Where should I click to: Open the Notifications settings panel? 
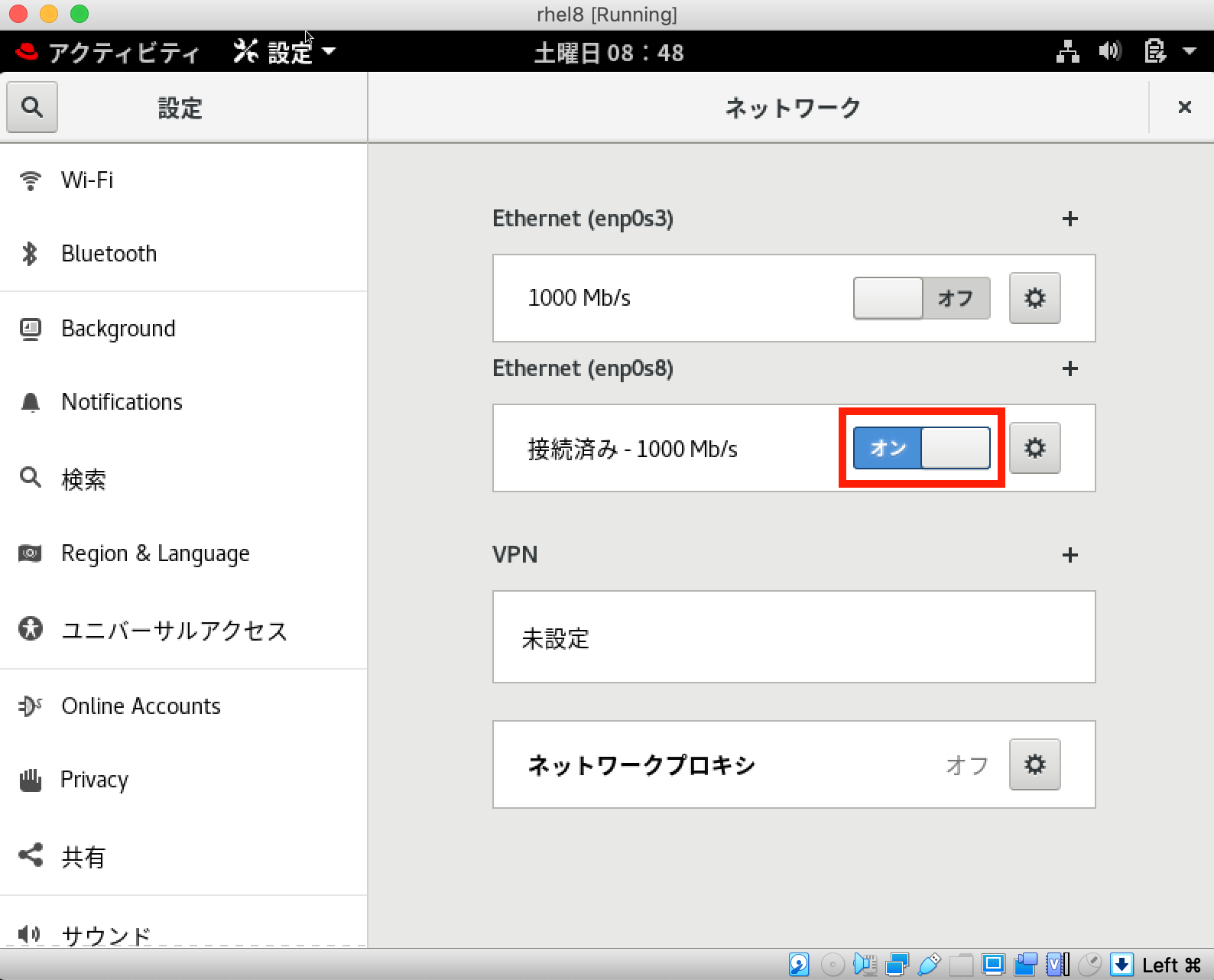(x=183, y=402)
